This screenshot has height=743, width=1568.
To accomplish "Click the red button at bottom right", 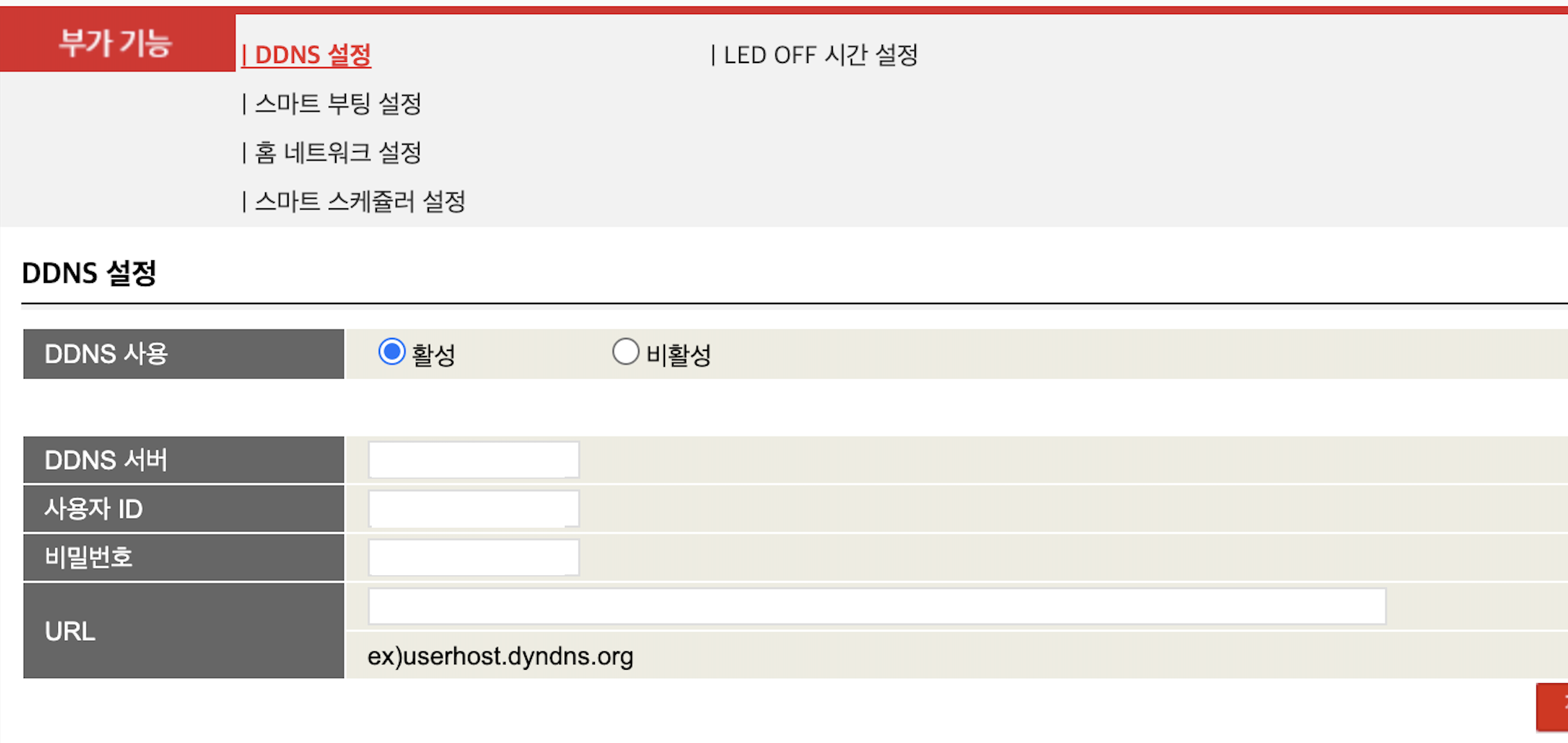I will tap(1552, 707).
